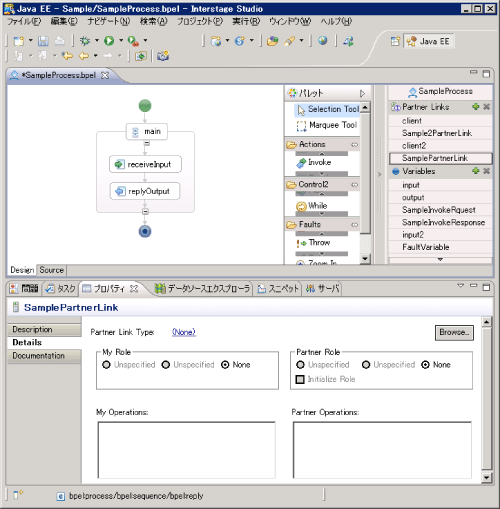Open the 編集(E) menu
This screenshot has width=500, height=509.
64,21
